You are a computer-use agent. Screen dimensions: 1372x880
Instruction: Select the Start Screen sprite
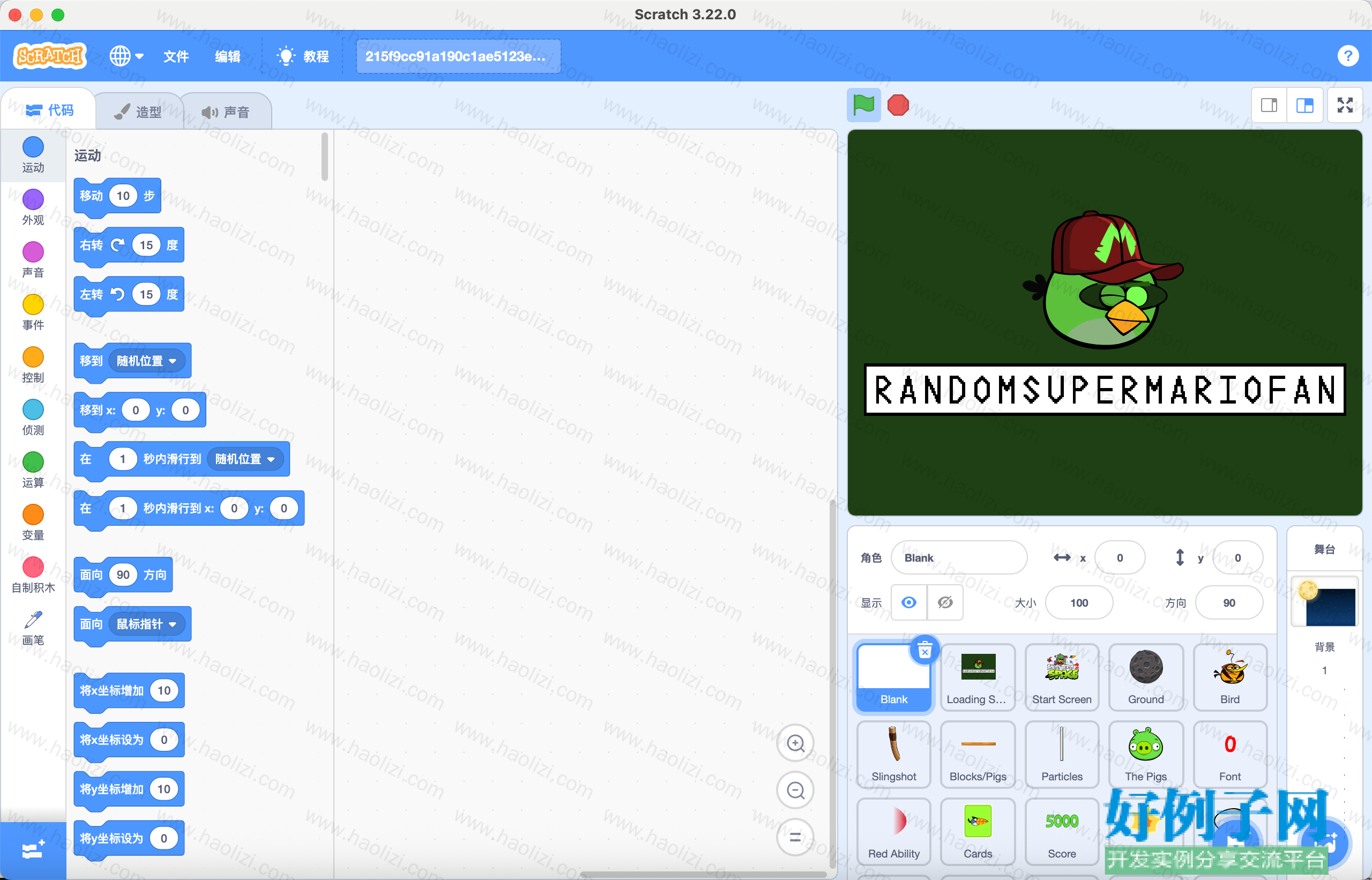pos(1062,678)
